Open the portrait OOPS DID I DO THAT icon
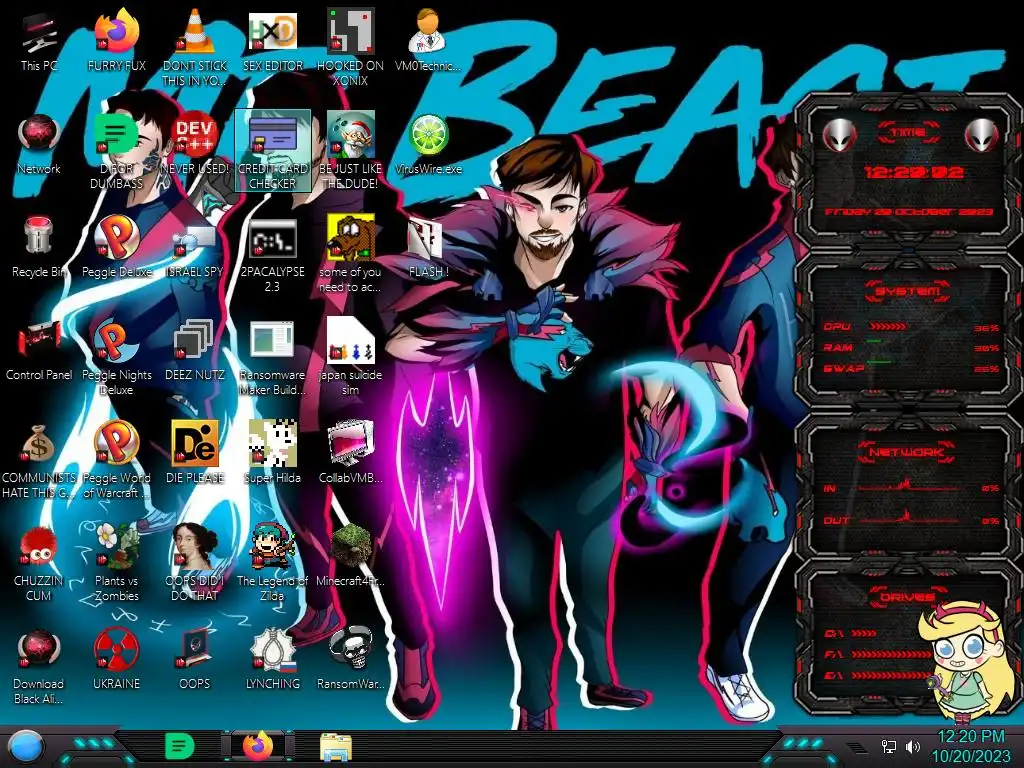1024x768 pixels. [195, 563]
